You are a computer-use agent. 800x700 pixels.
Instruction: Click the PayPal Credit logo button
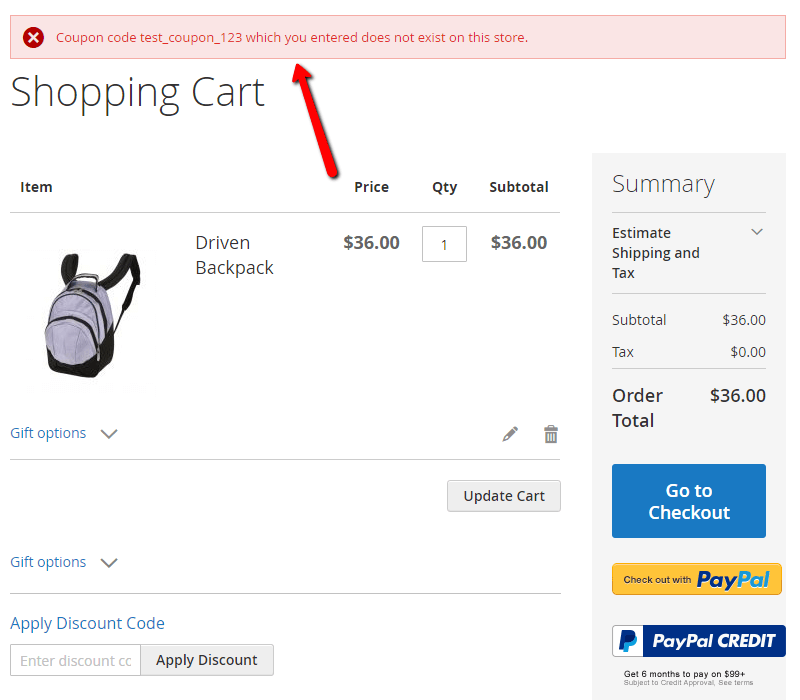click(x=698, y=641)
